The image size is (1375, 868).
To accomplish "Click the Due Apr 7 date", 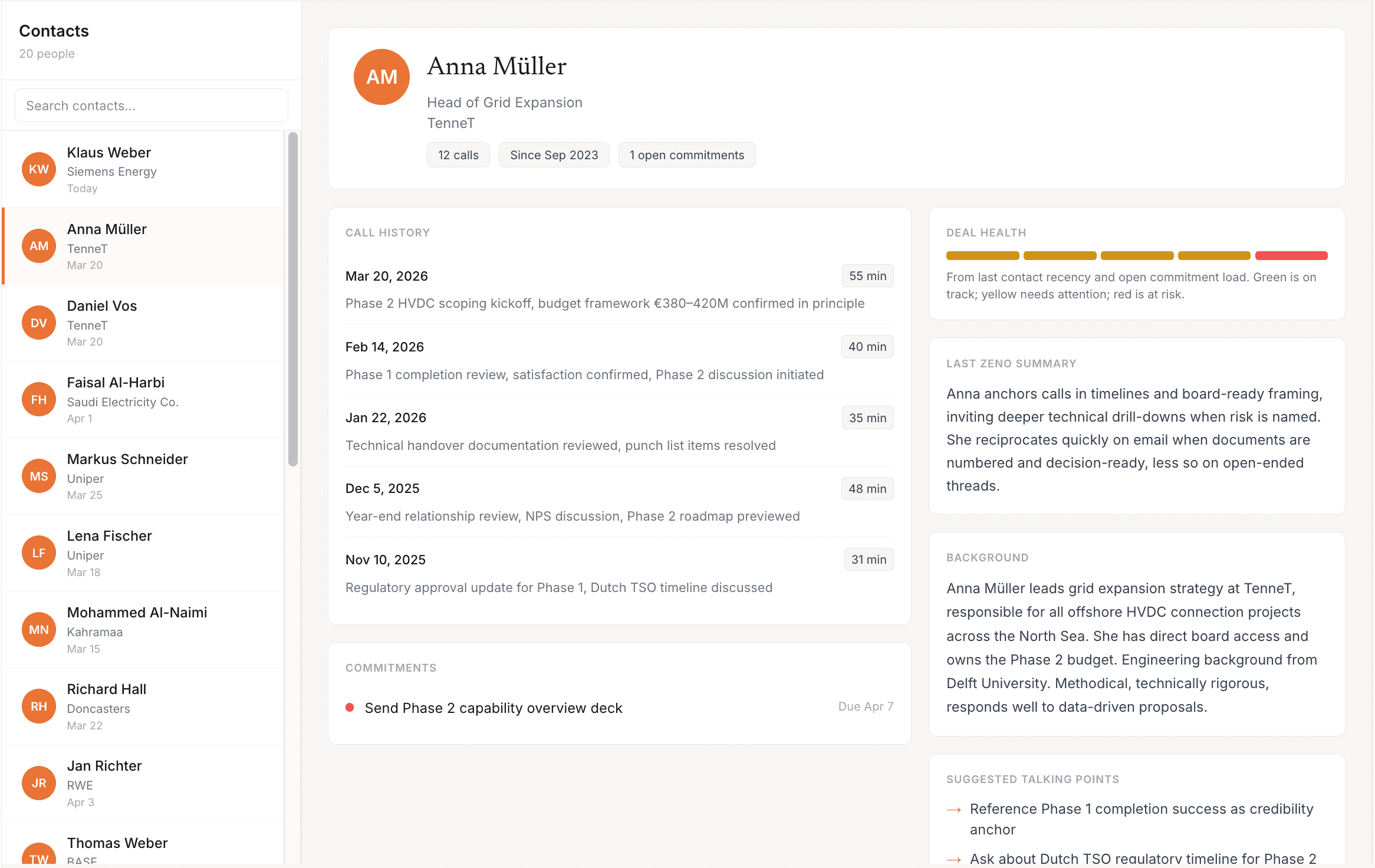I will tap(866, 706).
